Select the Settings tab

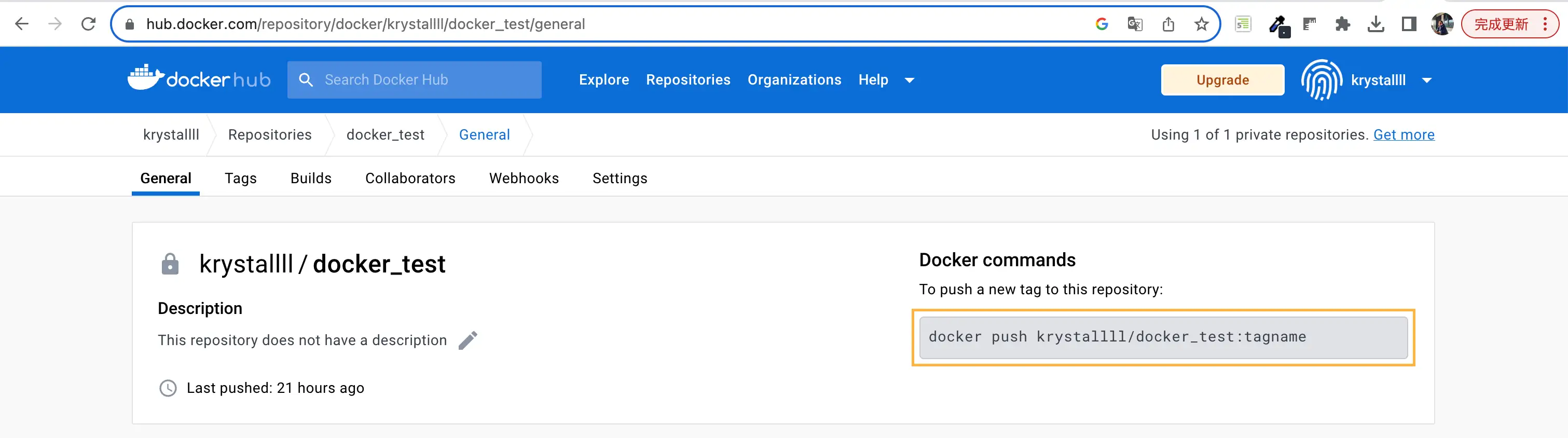(620, 178)
